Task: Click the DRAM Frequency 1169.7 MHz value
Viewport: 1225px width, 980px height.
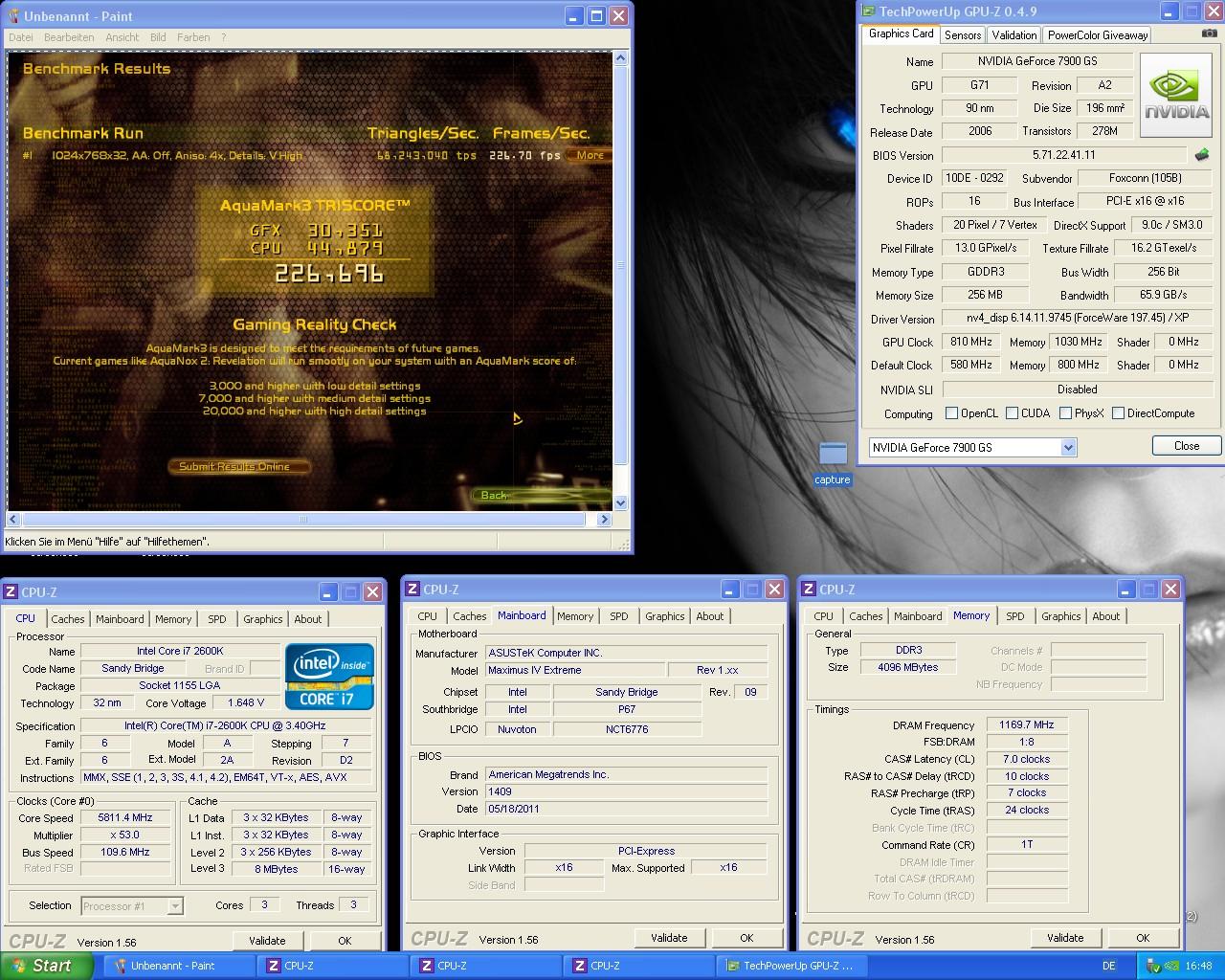Action: (x=1026, y=725)
